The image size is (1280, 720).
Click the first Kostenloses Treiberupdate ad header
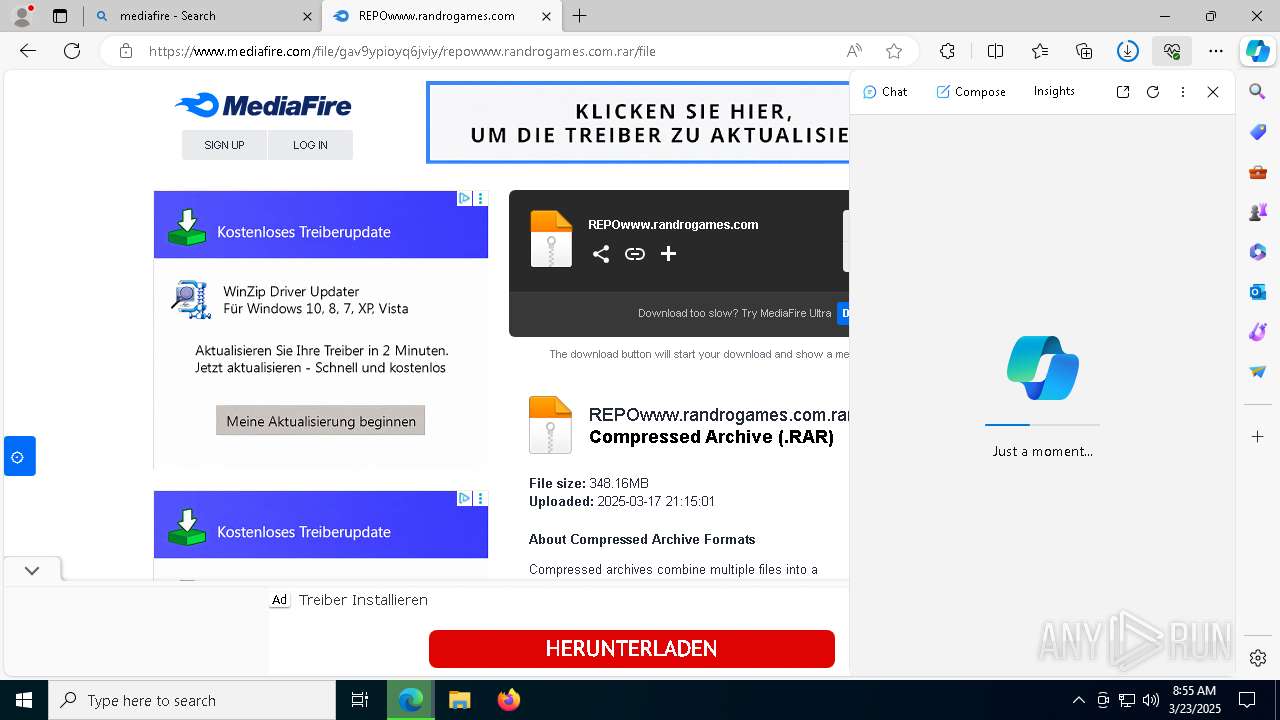pyautogui.click(x=321, y=225)
